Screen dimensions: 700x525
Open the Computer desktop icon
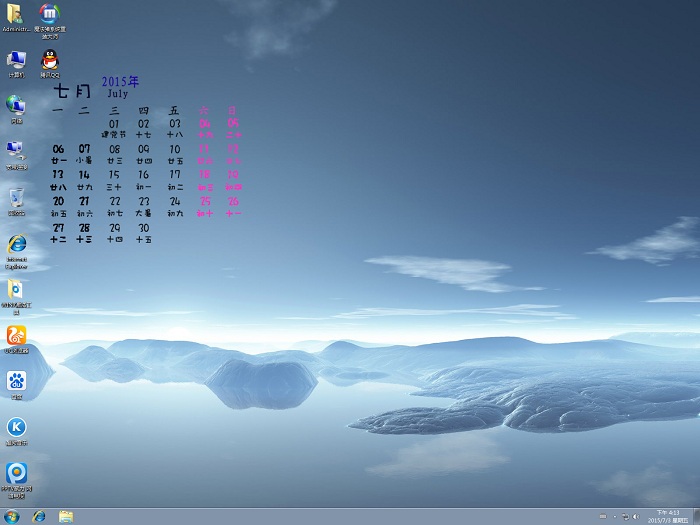[16, 60]
